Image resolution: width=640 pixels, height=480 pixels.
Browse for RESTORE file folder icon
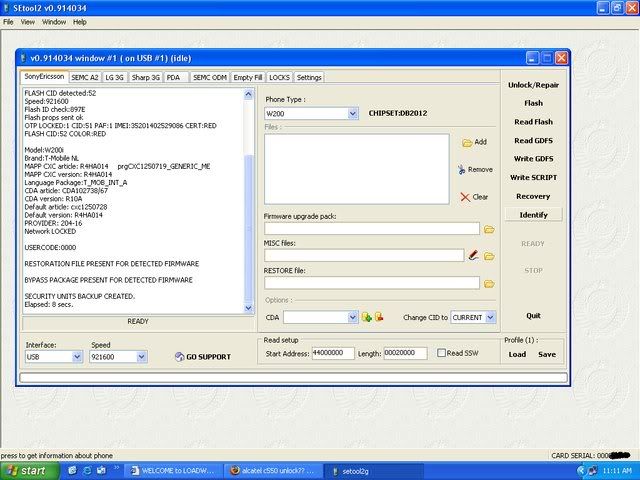pos(489,284)
